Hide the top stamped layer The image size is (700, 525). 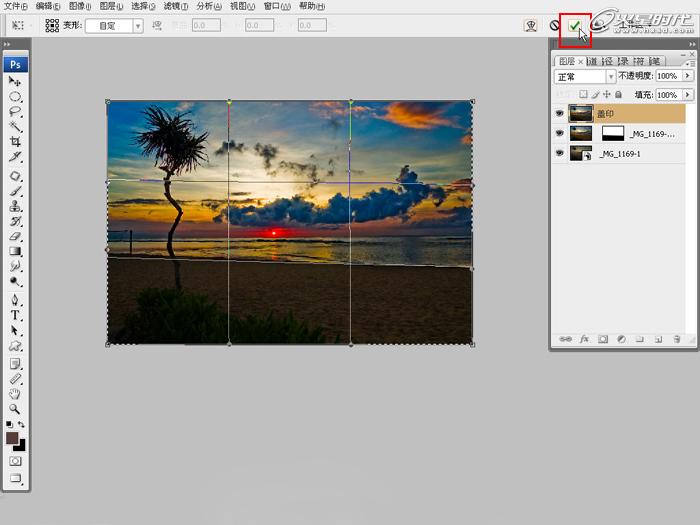point(559,113)
